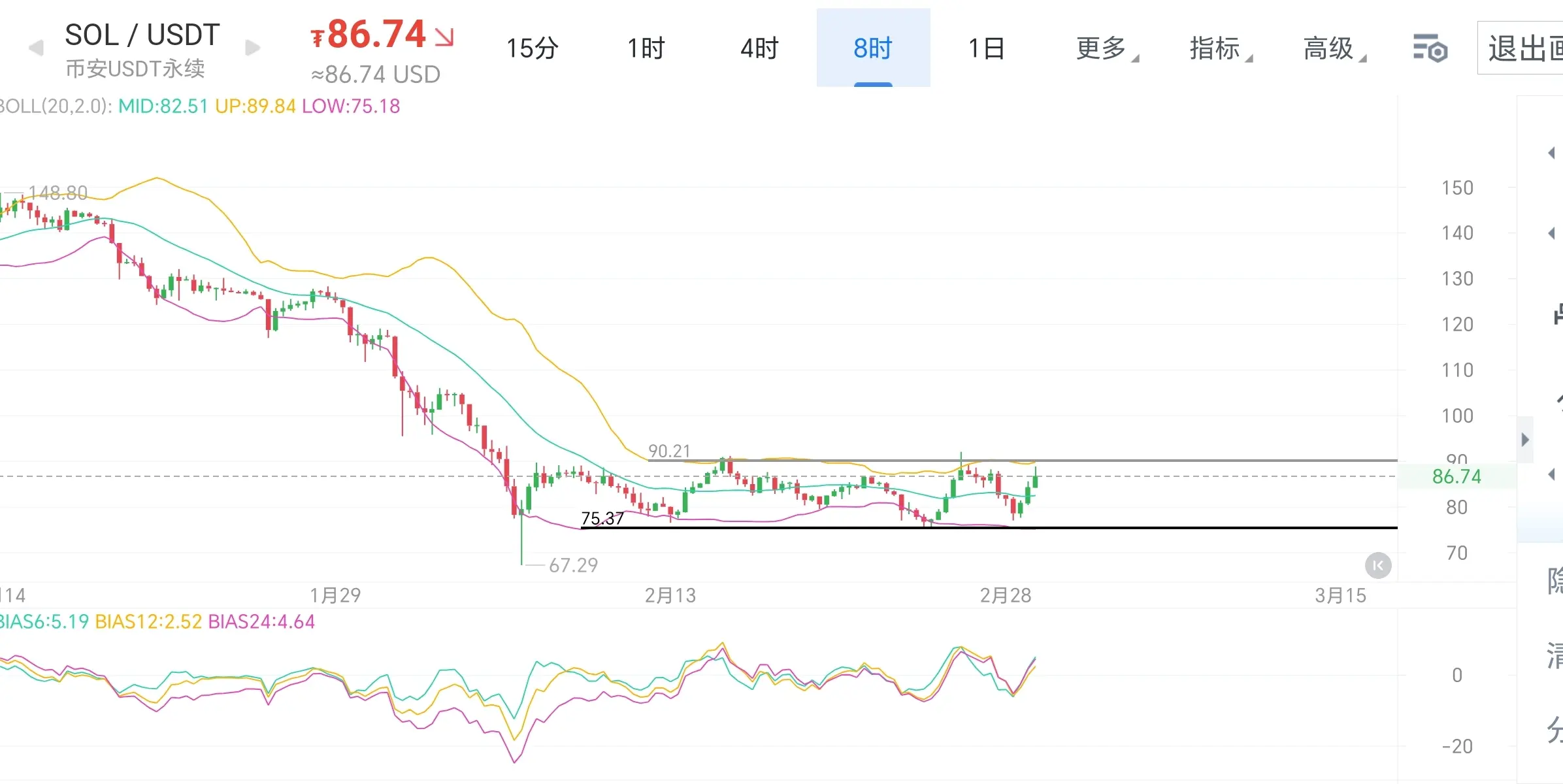Switch chart to 1日 timeframe

(x=986, y=48)
